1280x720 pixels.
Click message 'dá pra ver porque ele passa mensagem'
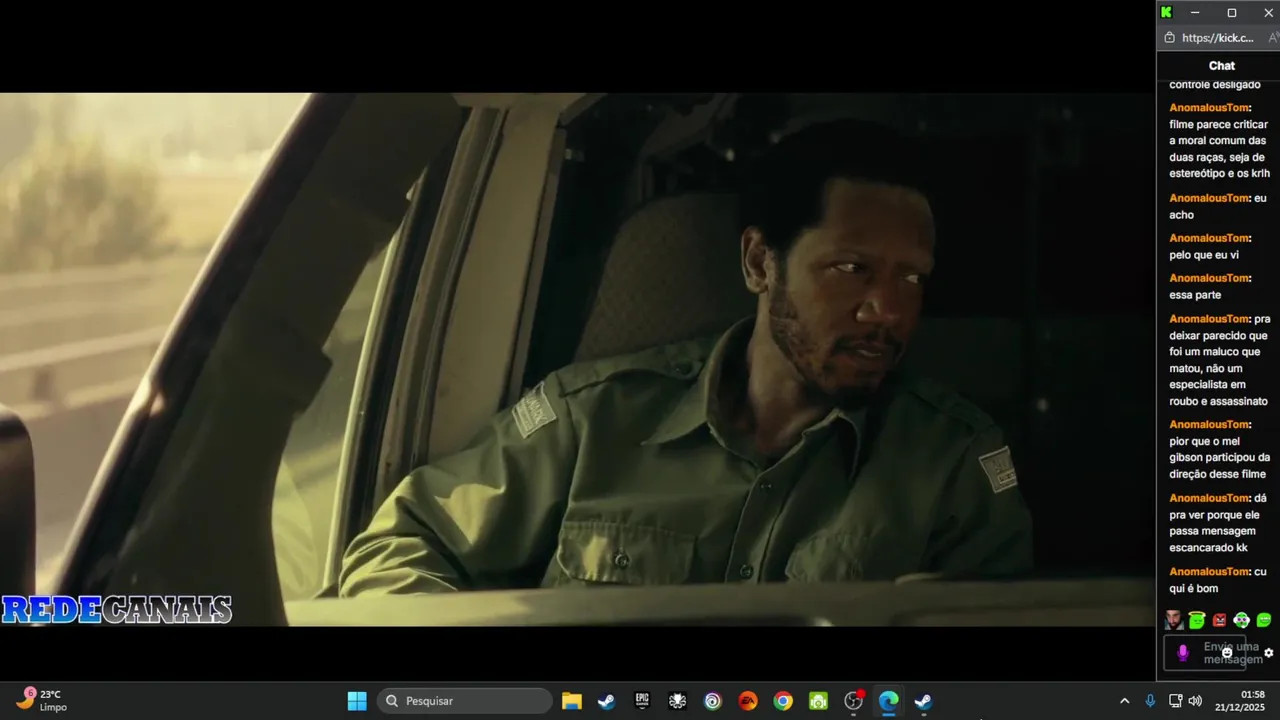coord(1218,523)
